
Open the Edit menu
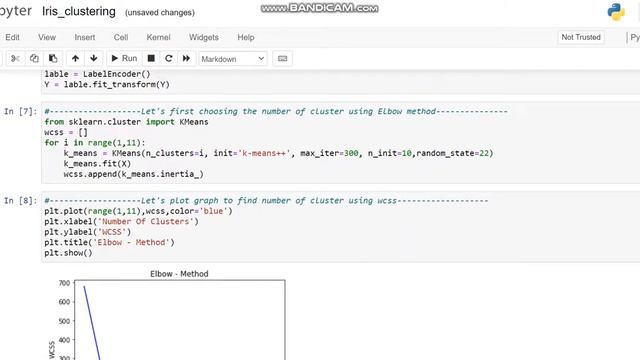[12, 37]
